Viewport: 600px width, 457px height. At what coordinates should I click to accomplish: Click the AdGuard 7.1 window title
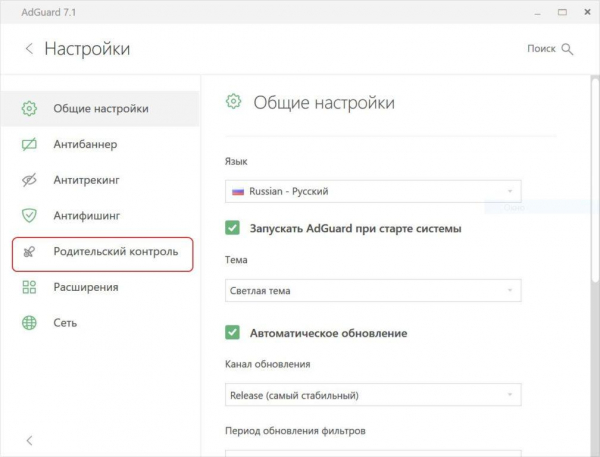[49, 12]
